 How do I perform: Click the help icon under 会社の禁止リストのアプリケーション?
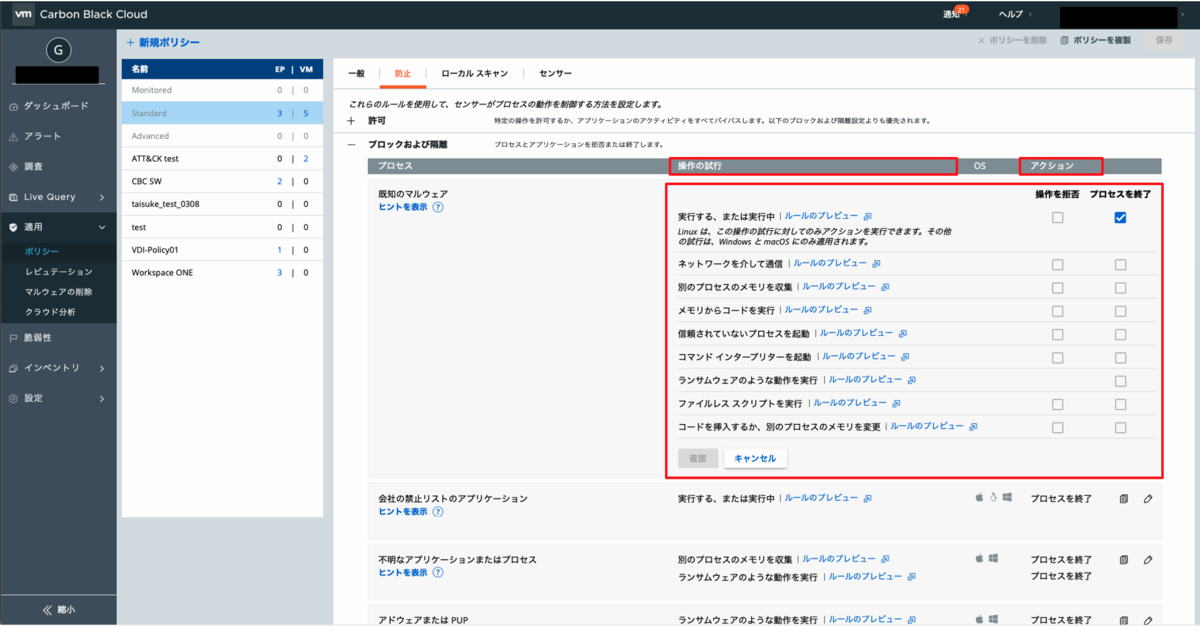[438, 511]
